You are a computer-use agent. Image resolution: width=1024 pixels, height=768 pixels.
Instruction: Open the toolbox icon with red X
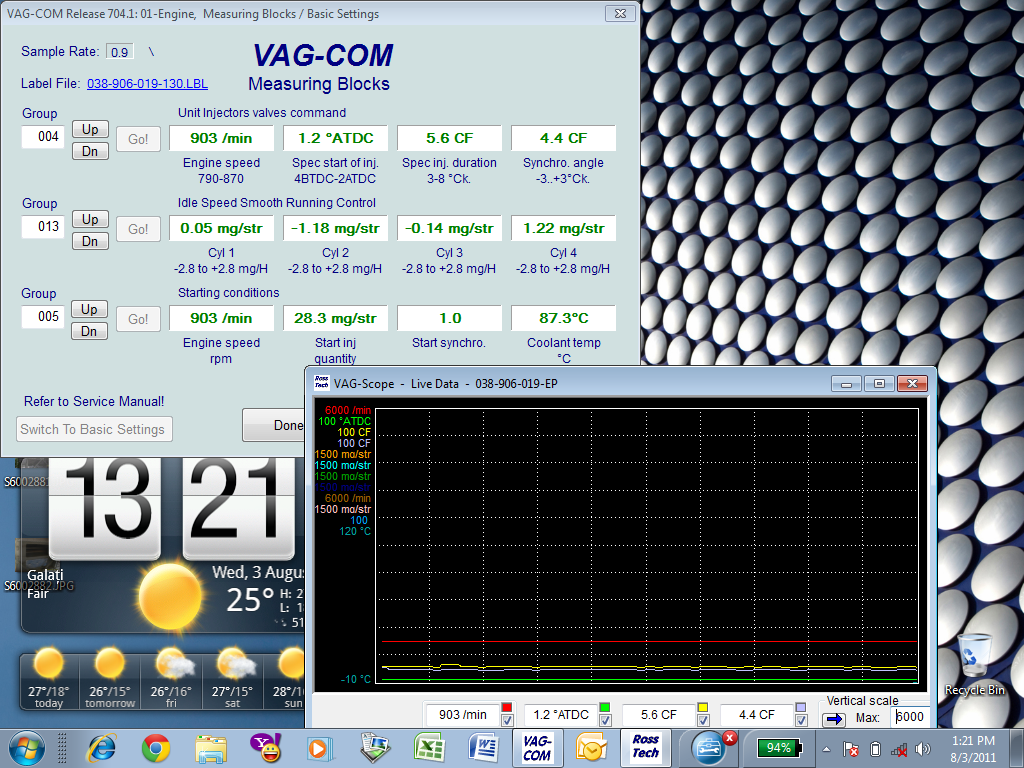(711, 748)
